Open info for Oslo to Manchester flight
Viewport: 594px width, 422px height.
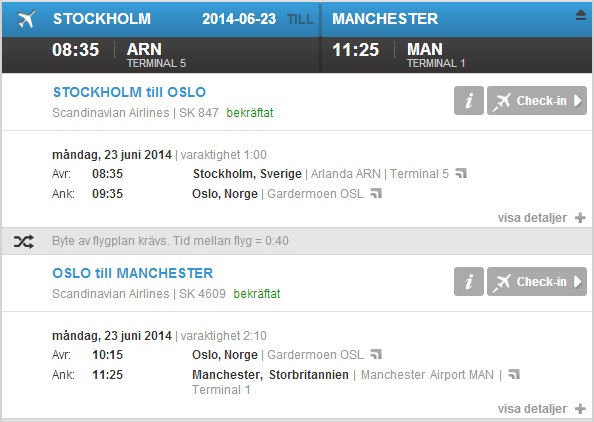click(x=469, y=281)
